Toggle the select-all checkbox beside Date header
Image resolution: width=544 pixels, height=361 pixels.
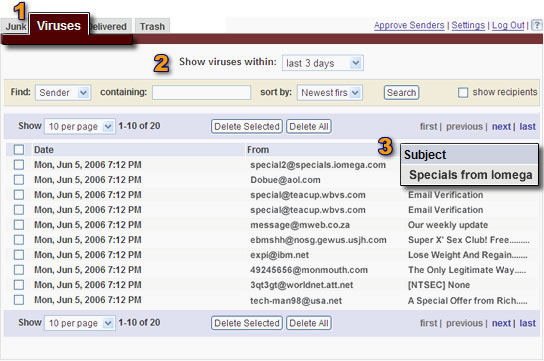(19, 150)
